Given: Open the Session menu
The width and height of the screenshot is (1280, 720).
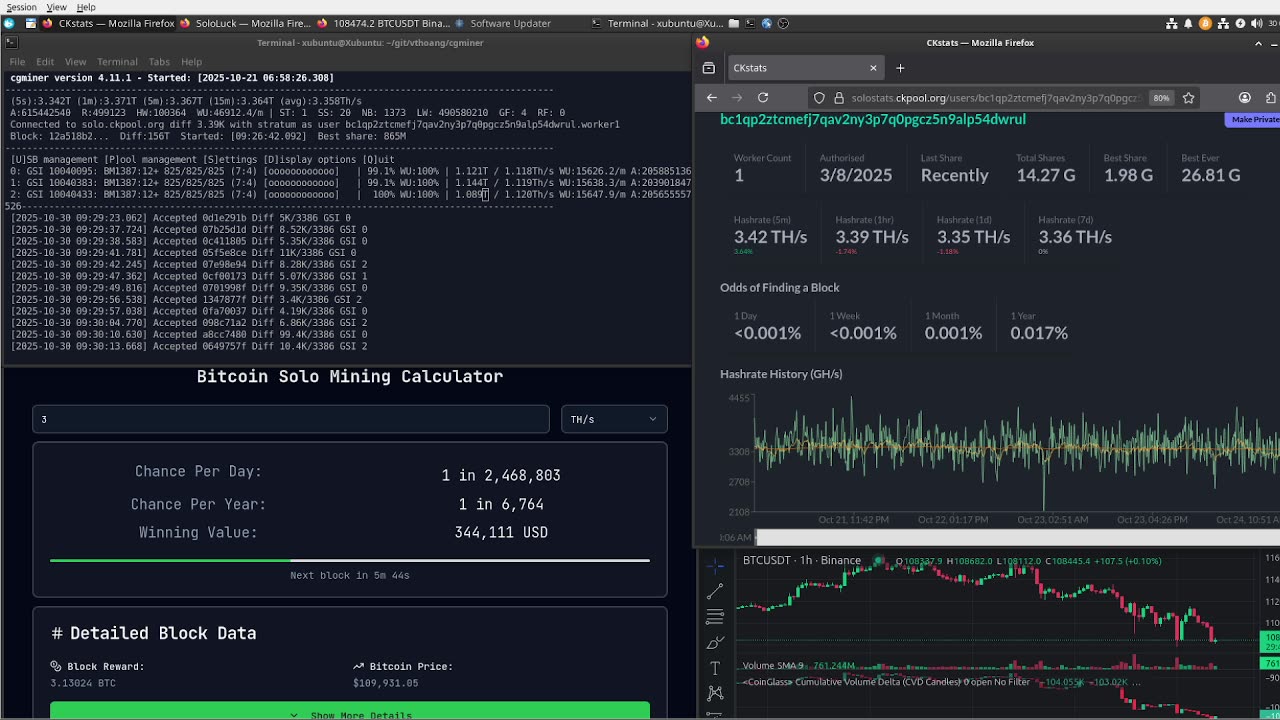Looking at the screenshot, I should [21, 7].
